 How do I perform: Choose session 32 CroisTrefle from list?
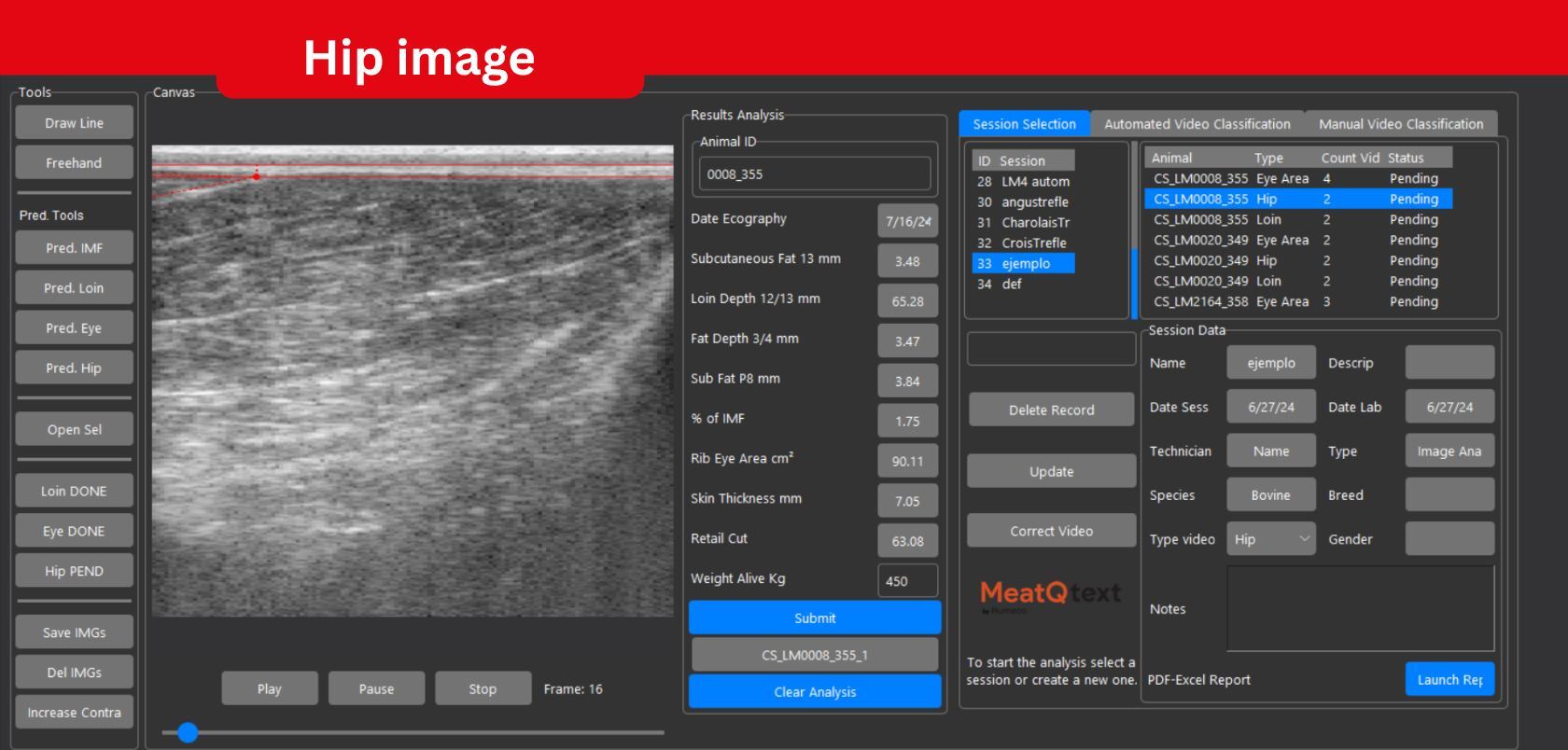click(1023, 243)
